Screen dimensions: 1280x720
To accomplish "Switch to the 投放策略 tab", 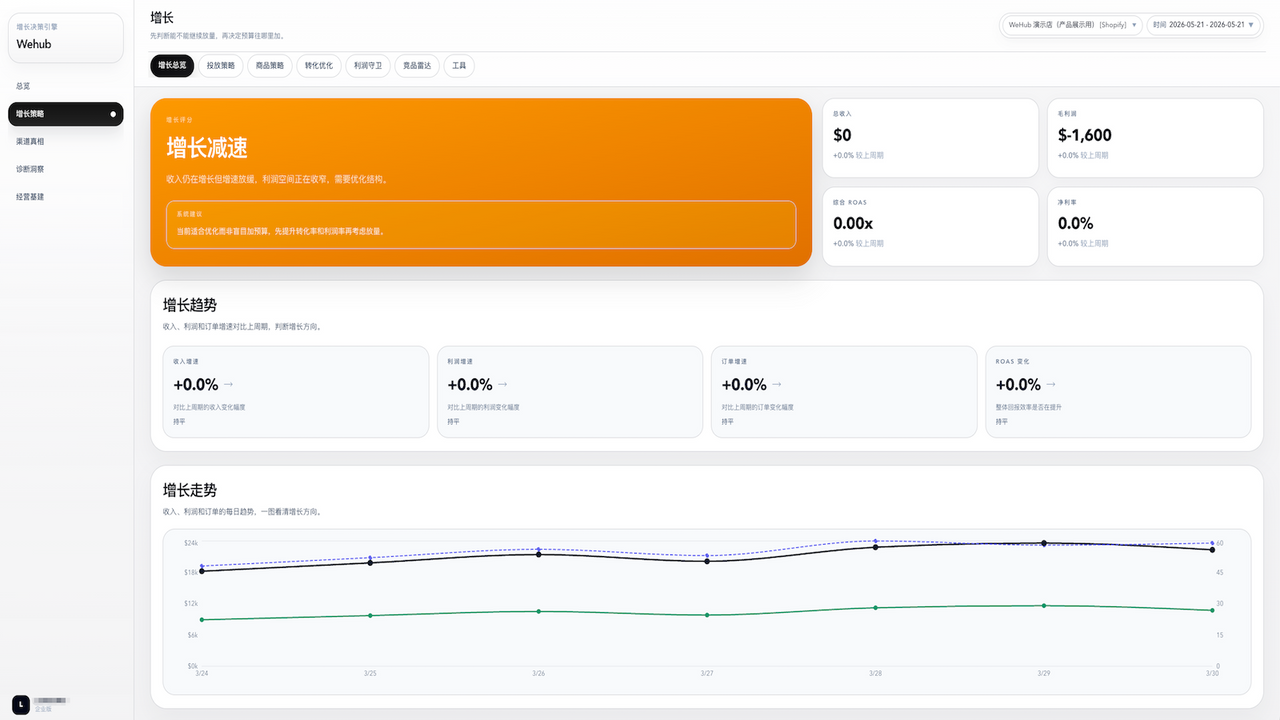I will [221, 66].
